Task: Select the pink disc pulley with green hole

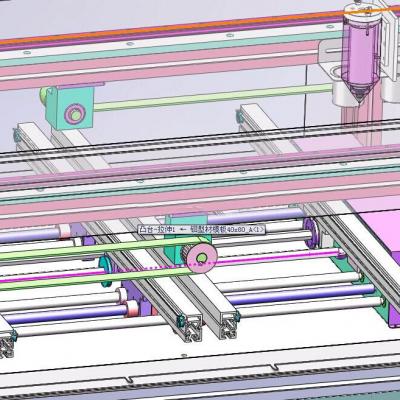Action: [x=202, y=258]
